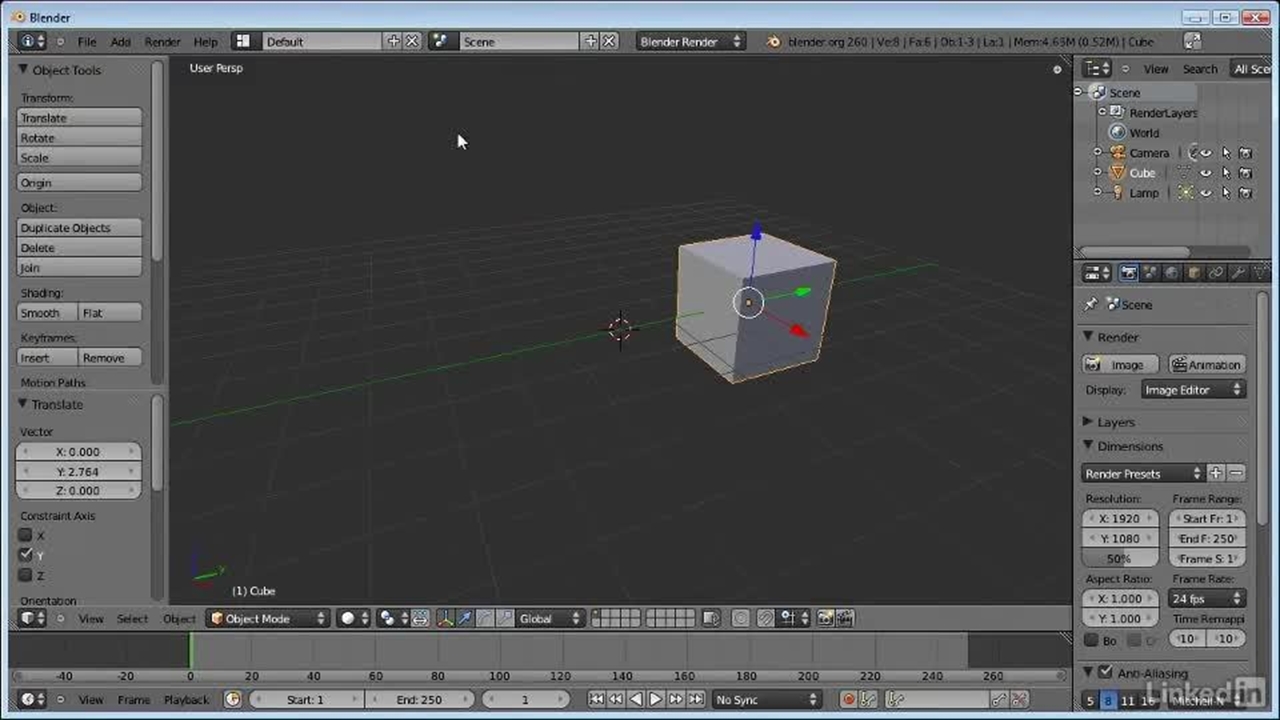Image resolution: width=1280 pixels, height=720 pixels.
Task: Hide the Cube in the outliner
Action: click(x=1206, y=173)
